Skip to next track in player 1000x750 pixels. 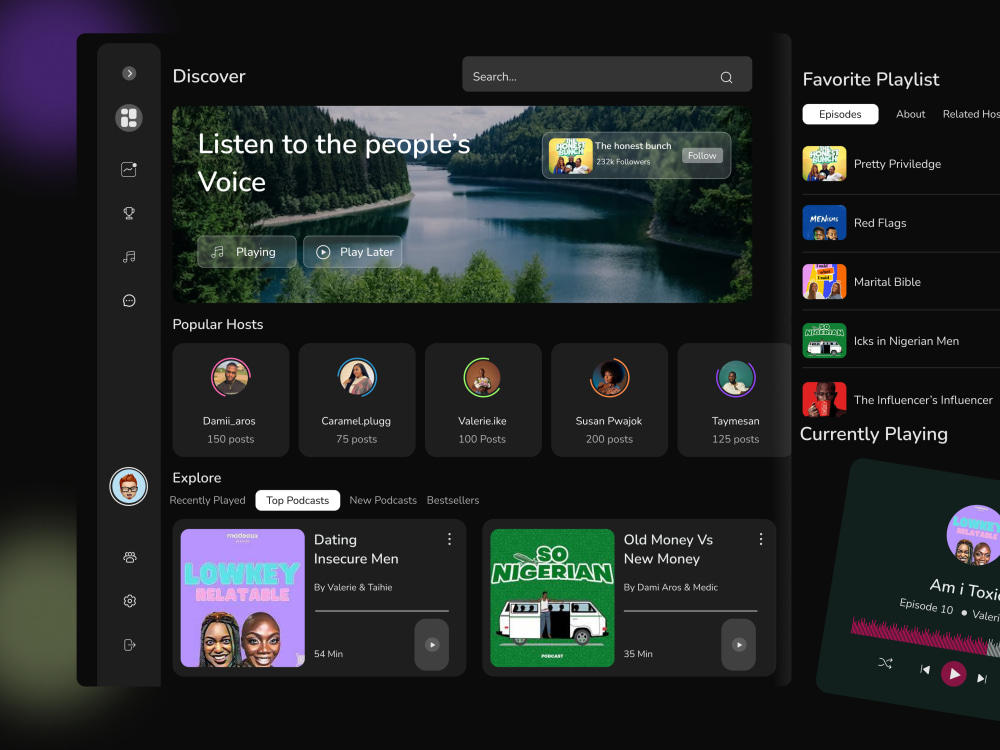tap(982, 679)
